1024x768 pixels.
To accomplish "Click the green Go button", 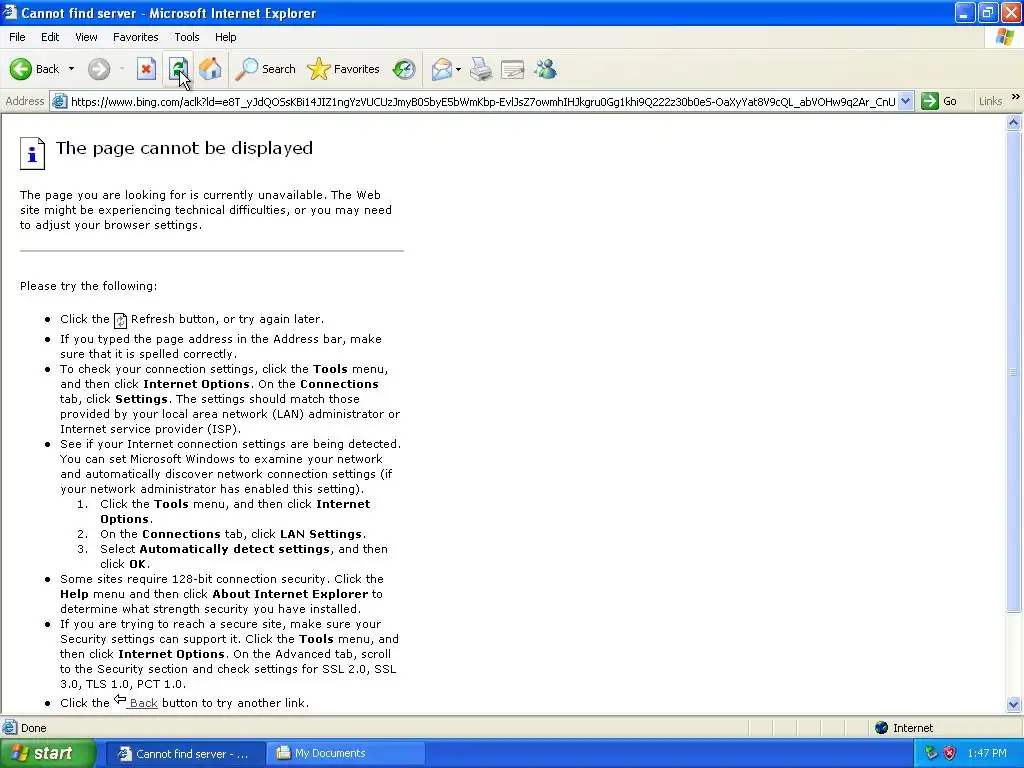I will pyautogui.click(x=939, y=101).
